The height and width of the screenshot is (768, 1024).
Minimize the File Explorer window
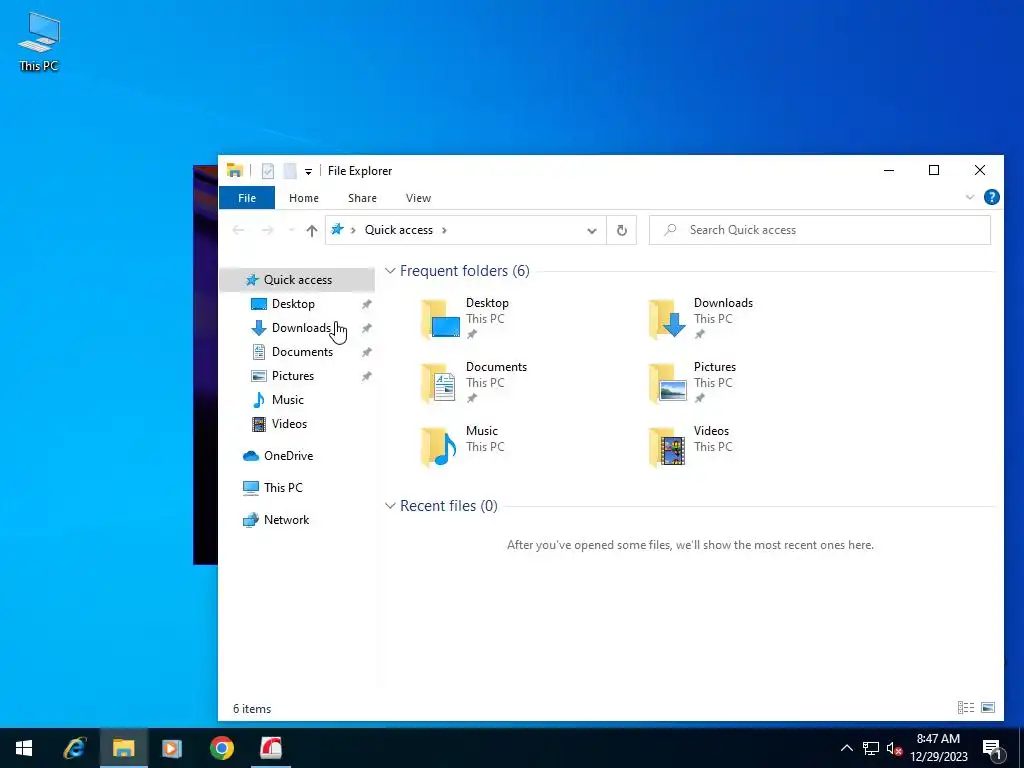[x=889, y=170]
